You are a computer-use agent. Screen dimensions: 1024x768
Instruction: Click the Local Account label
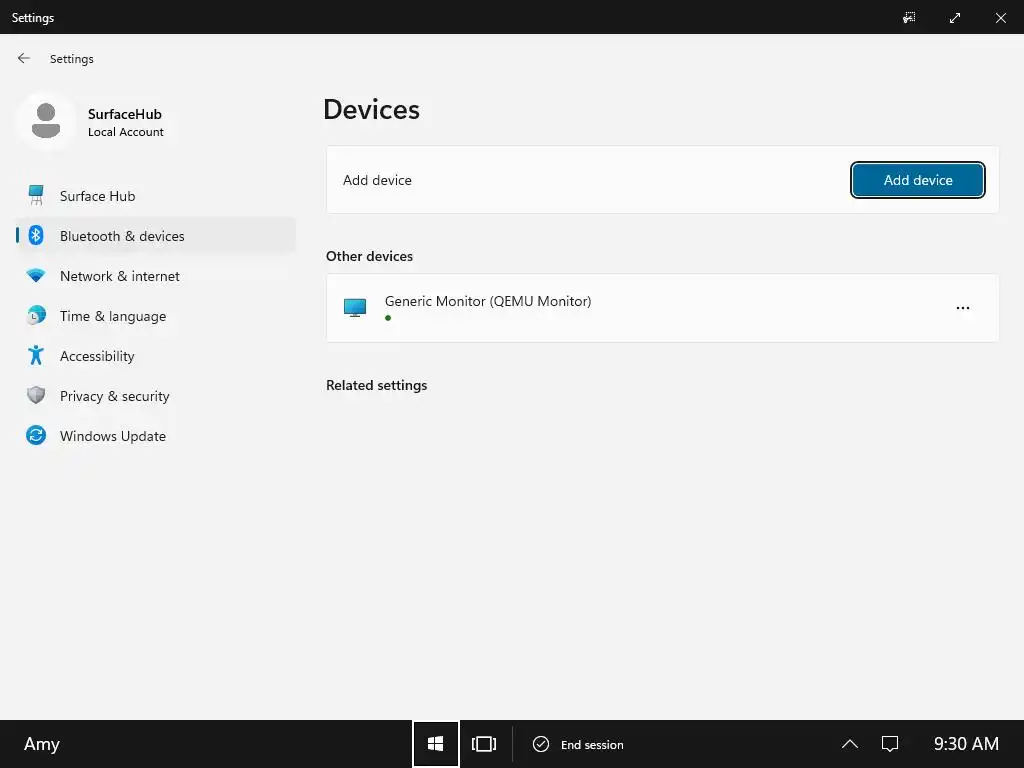click(x=126, y=132)
